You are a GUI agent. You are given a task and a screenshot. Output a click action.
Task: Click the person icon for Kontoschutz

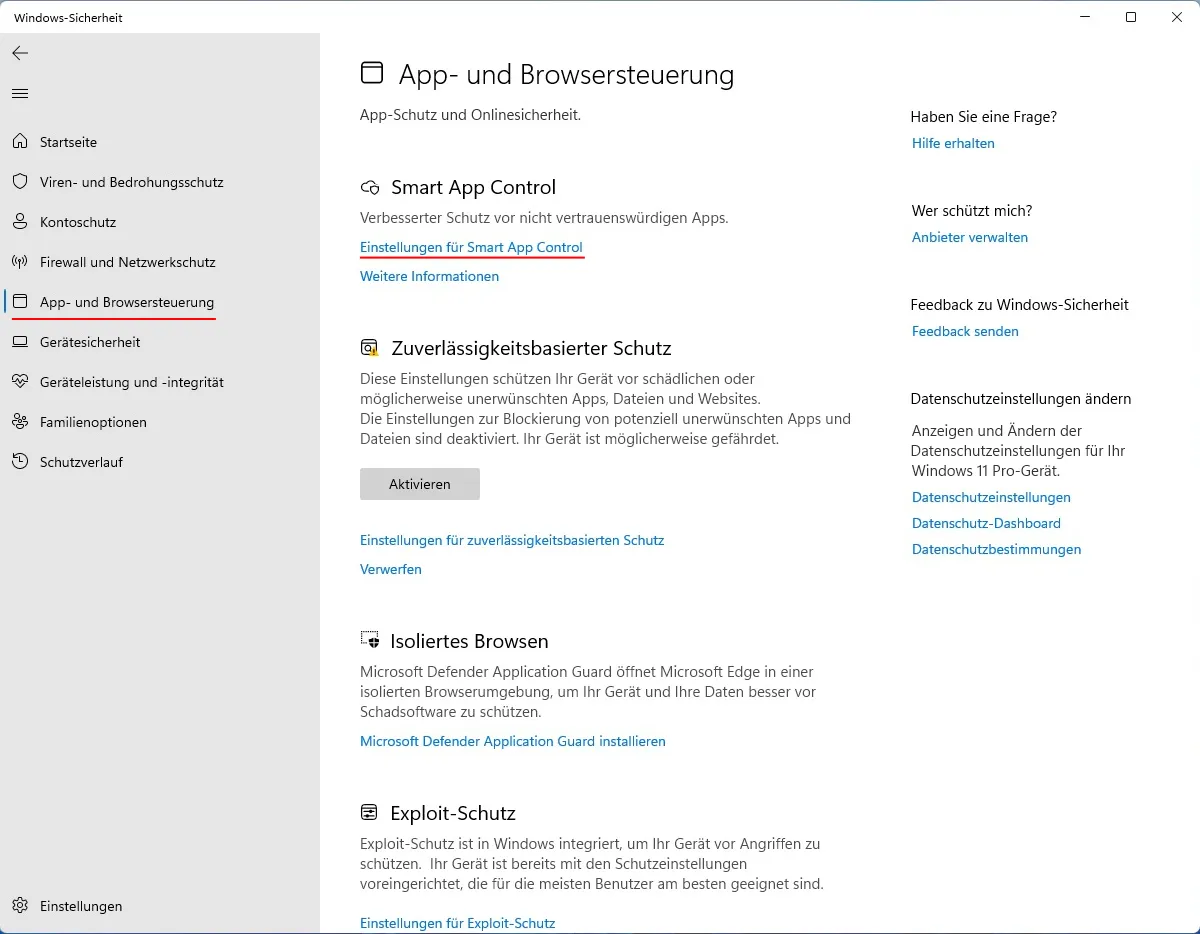pyautogui.click(x=20, y=222)
